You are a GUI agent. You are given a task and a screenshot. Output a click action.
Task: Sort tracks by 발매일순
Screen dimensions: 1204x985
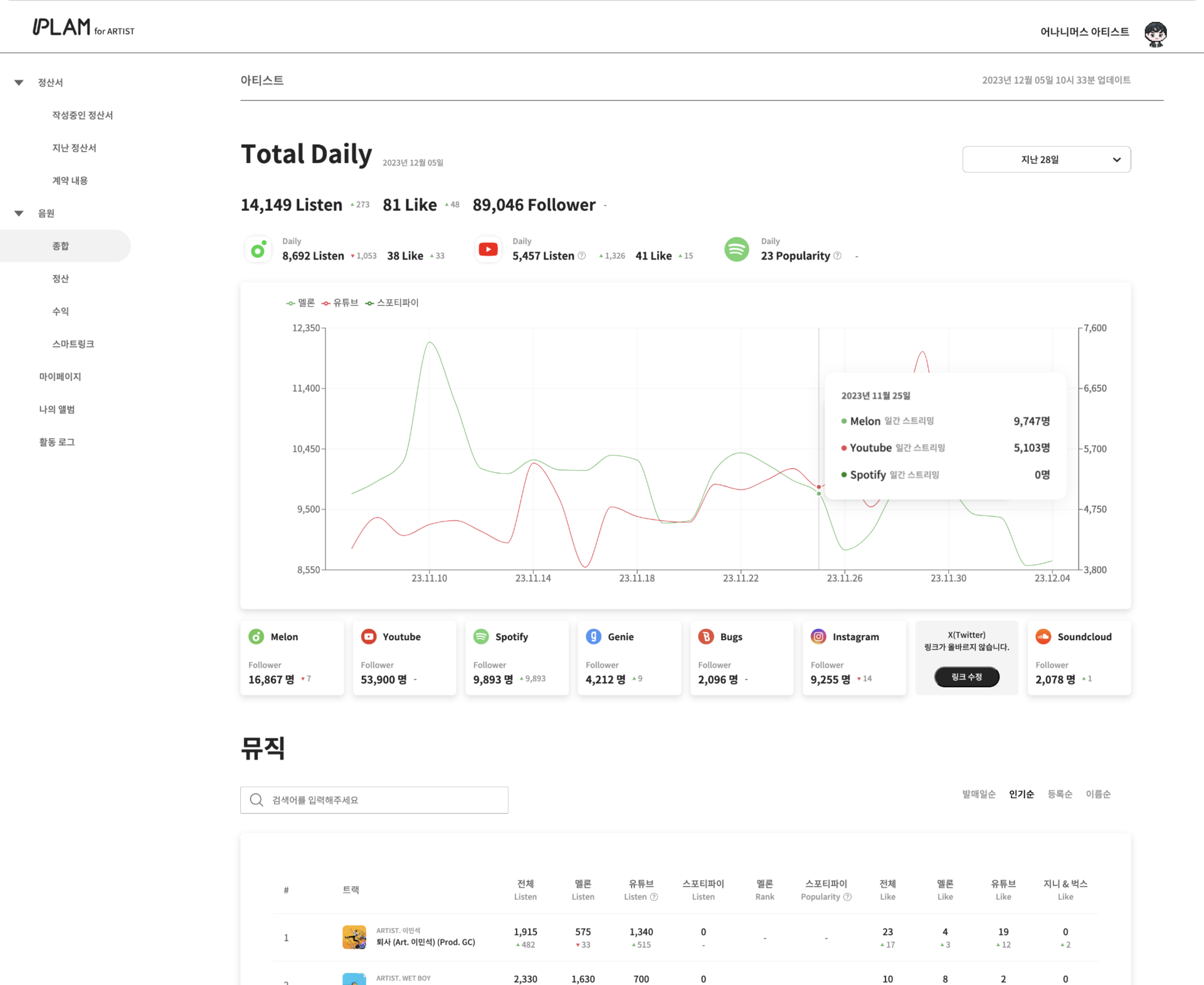coord(978,794)
